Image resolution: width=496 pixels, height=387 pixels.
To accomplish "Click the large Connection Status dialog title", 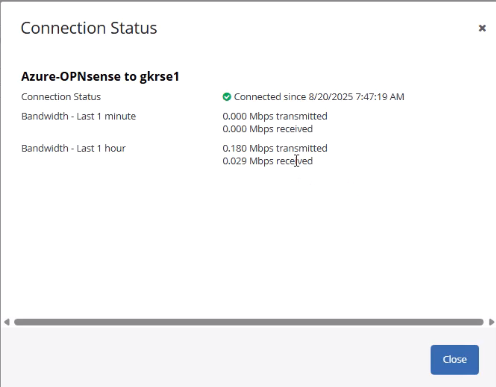I will point(89,28).
